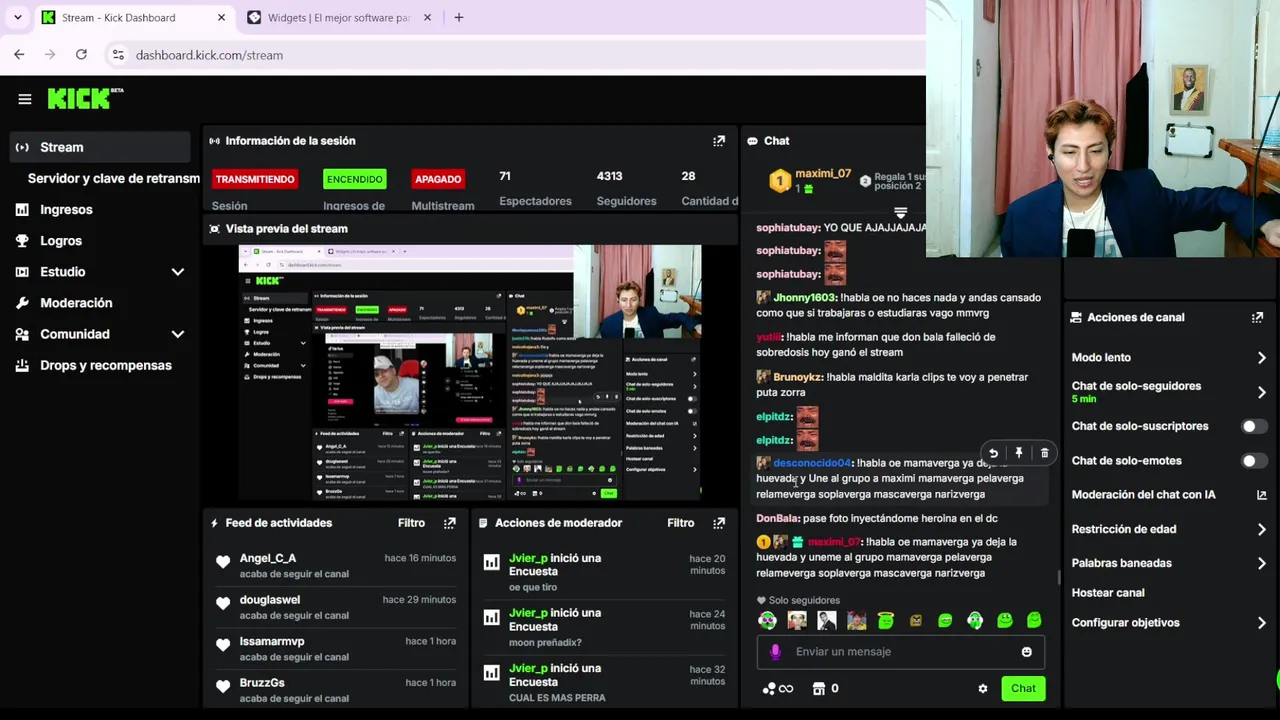1280x720 pixels.
Task: Select Stream in the sidebar
Action: click(100, 147)
